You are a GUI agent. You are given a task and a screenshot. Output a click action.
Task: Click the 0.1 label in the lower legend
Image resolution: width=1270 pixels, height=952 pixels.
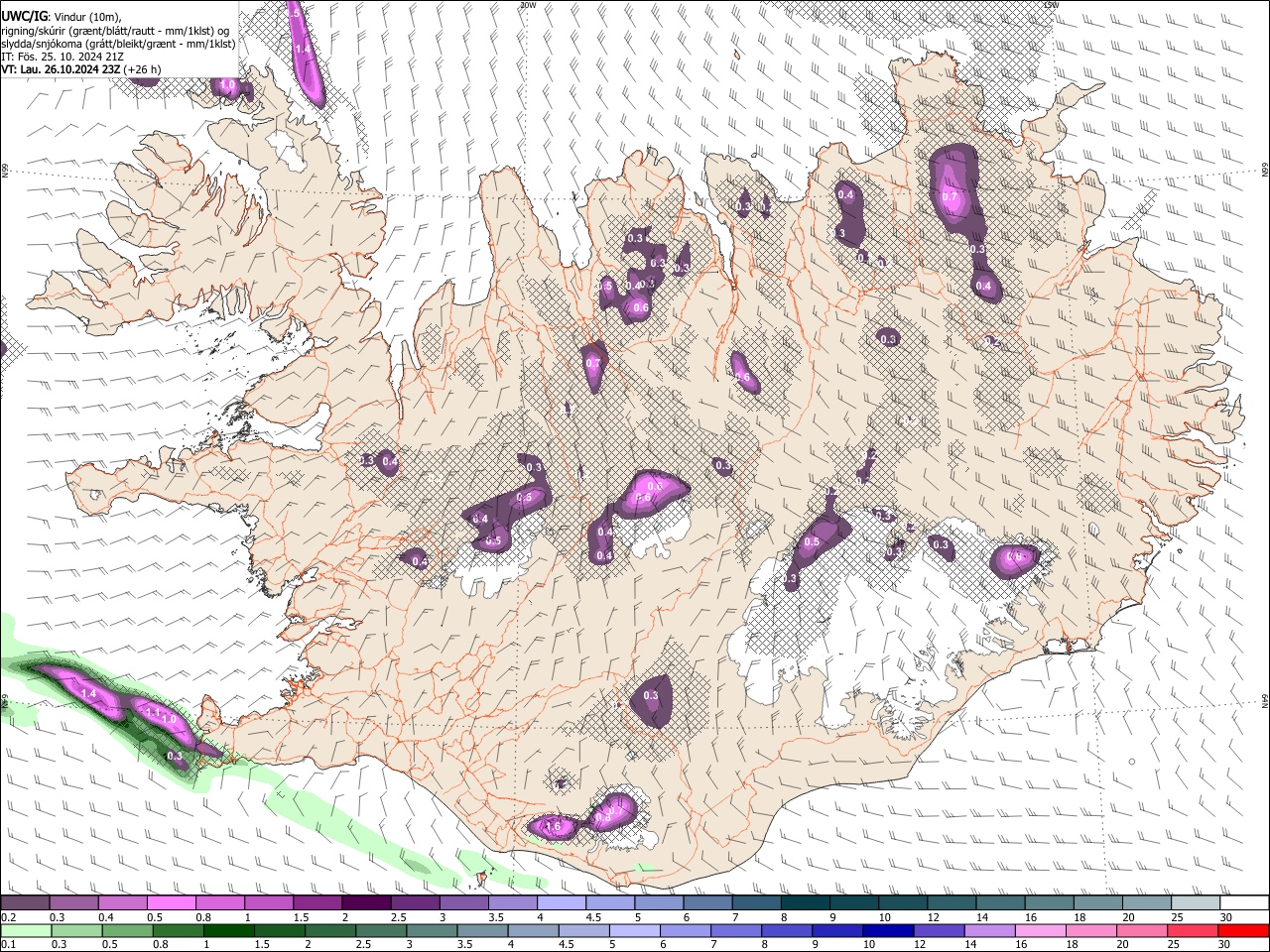[x=8, y=945]
